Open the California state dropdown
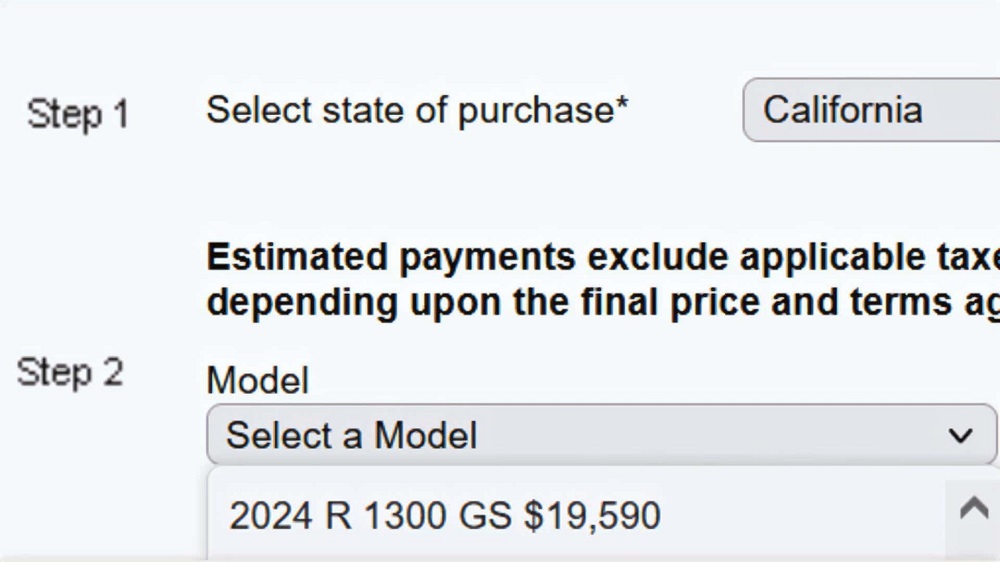The width and height of the screenshot is (1000, 562). coord(870,110)
